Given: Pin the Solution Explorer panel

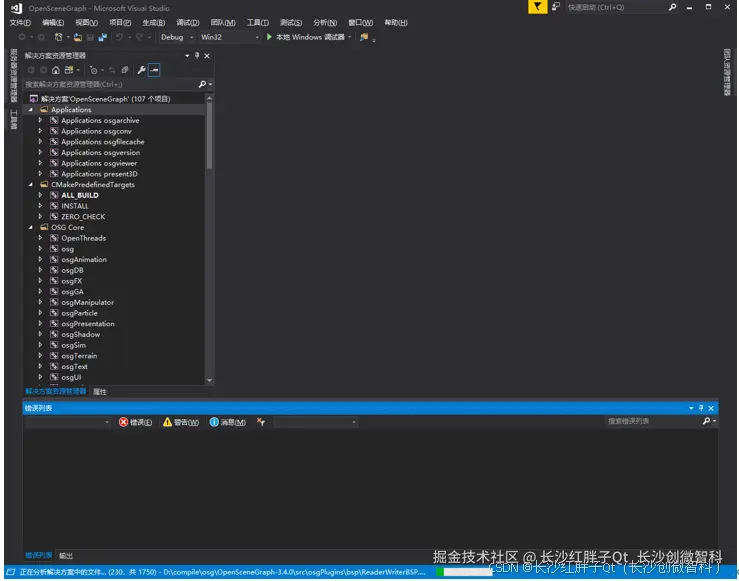Looking at the screenshot, I should tap(197, 55).
